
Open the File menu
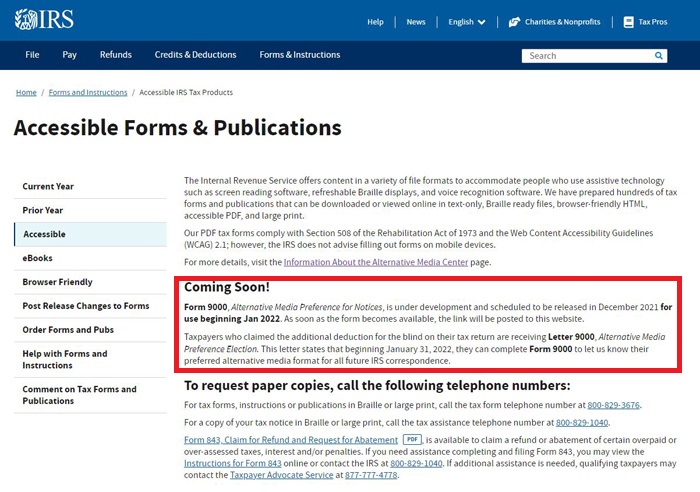[x=32, y=55]
